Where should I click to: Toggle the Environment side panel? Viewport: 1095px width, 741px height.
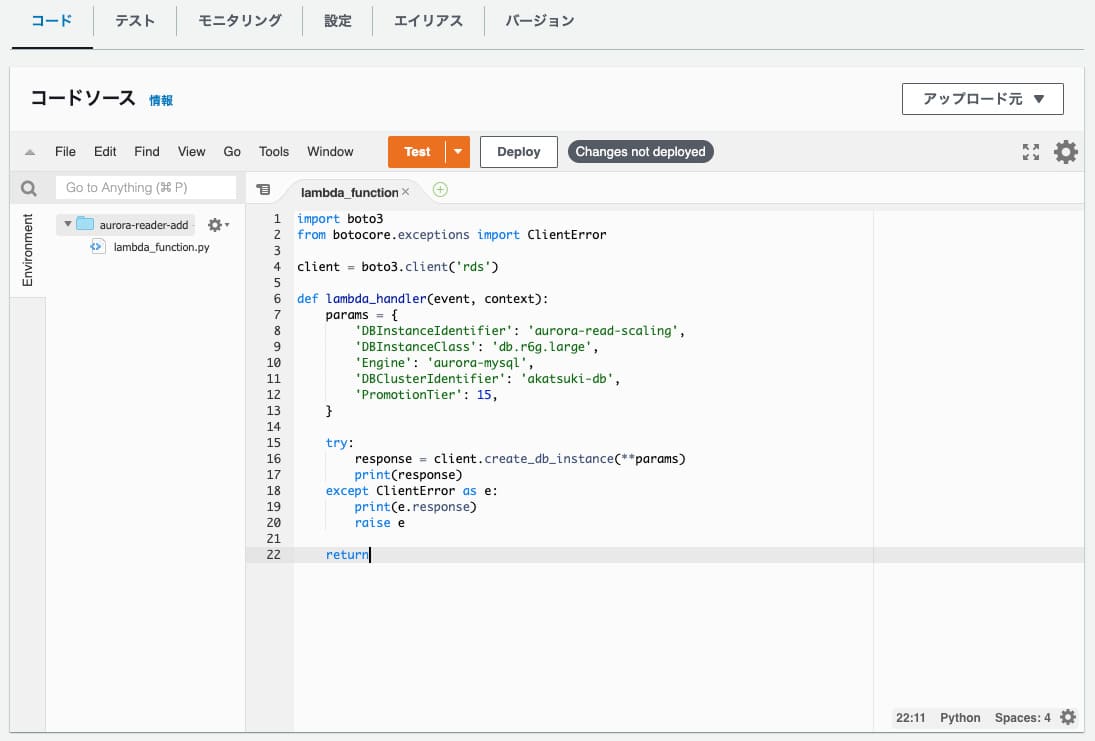tap(28, 250)
